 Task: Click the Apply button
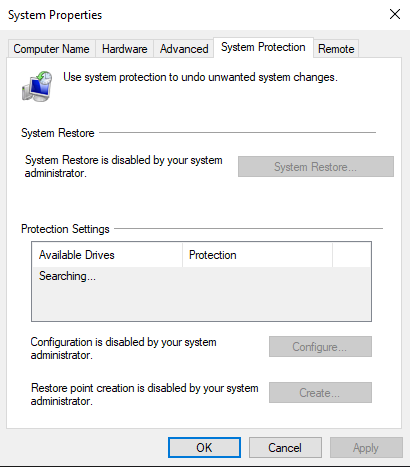pyautogui.click(x=366, y=448)
